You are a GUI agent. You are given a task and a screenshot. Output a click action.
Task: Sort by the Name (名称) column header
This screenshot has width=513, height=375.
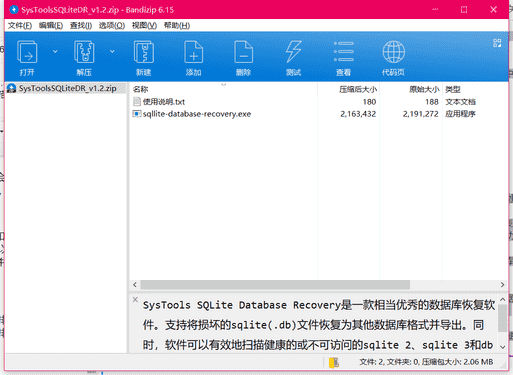140,89
